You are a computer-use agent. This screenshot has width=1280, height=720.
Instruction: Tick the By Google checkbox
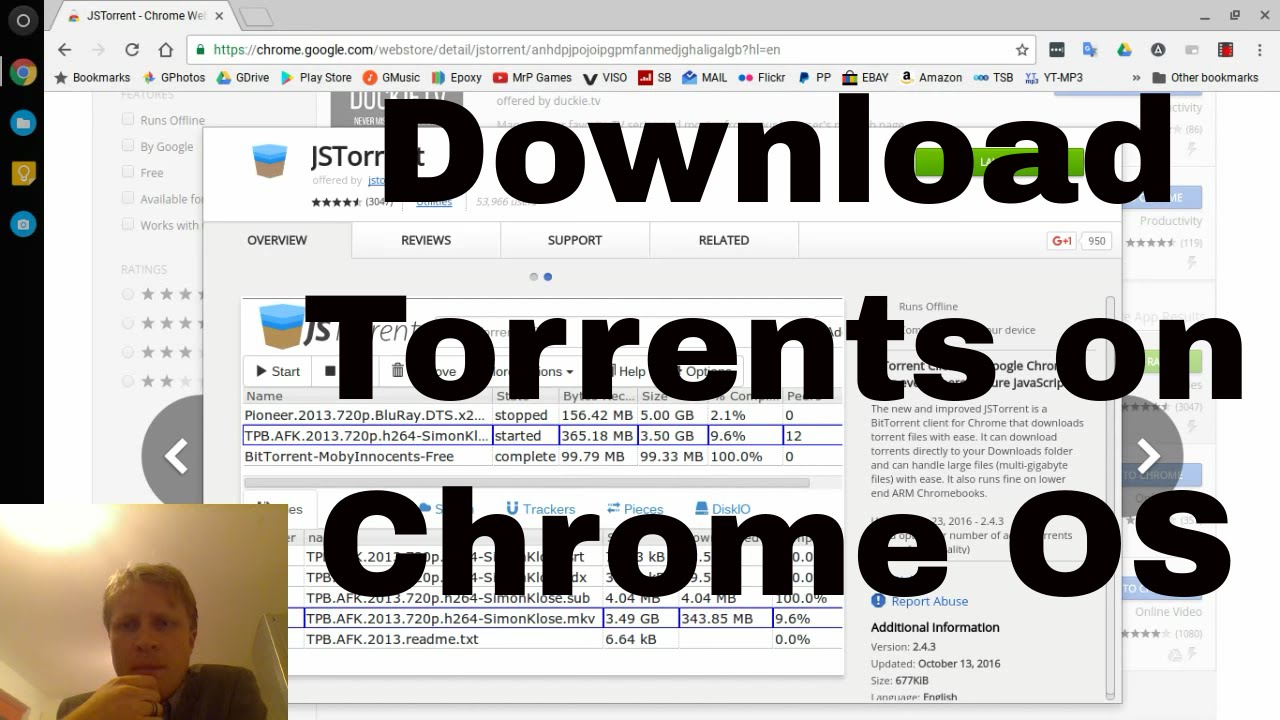pos(128,145)
